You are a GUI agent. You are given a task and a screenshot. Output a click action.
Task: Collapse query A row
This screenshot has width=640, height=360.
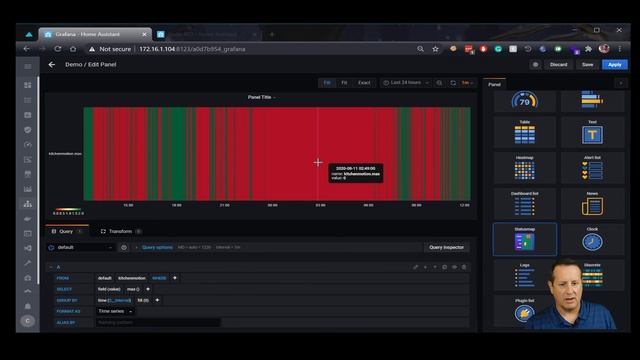pyautogui.click(x=51, y=267)
